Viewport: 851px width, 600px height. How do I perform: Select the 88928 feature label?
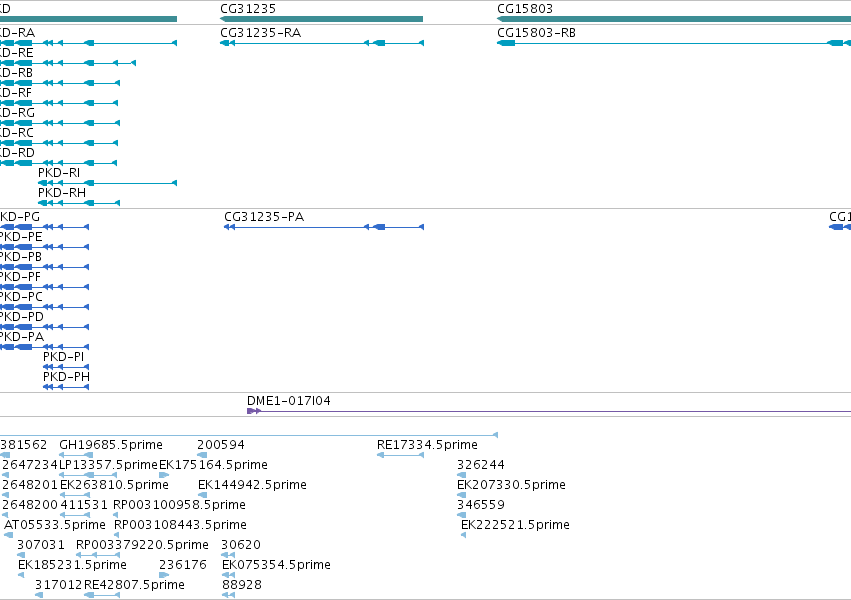[242, 585]
